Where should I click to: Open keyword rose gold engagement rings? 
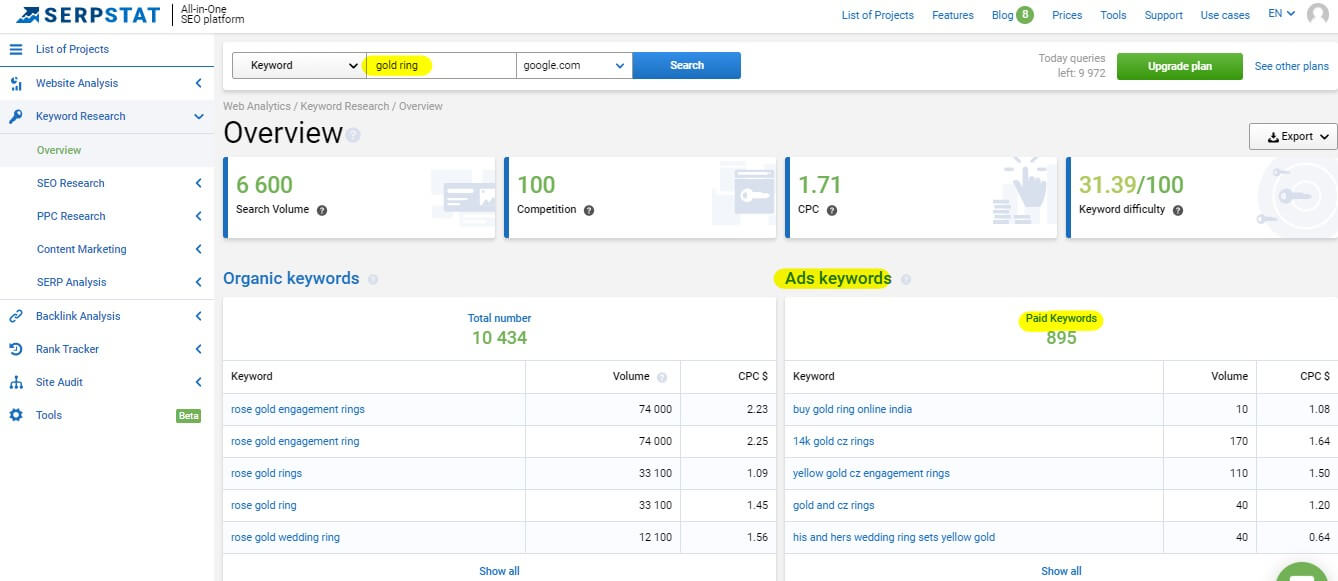coord(298,409)
